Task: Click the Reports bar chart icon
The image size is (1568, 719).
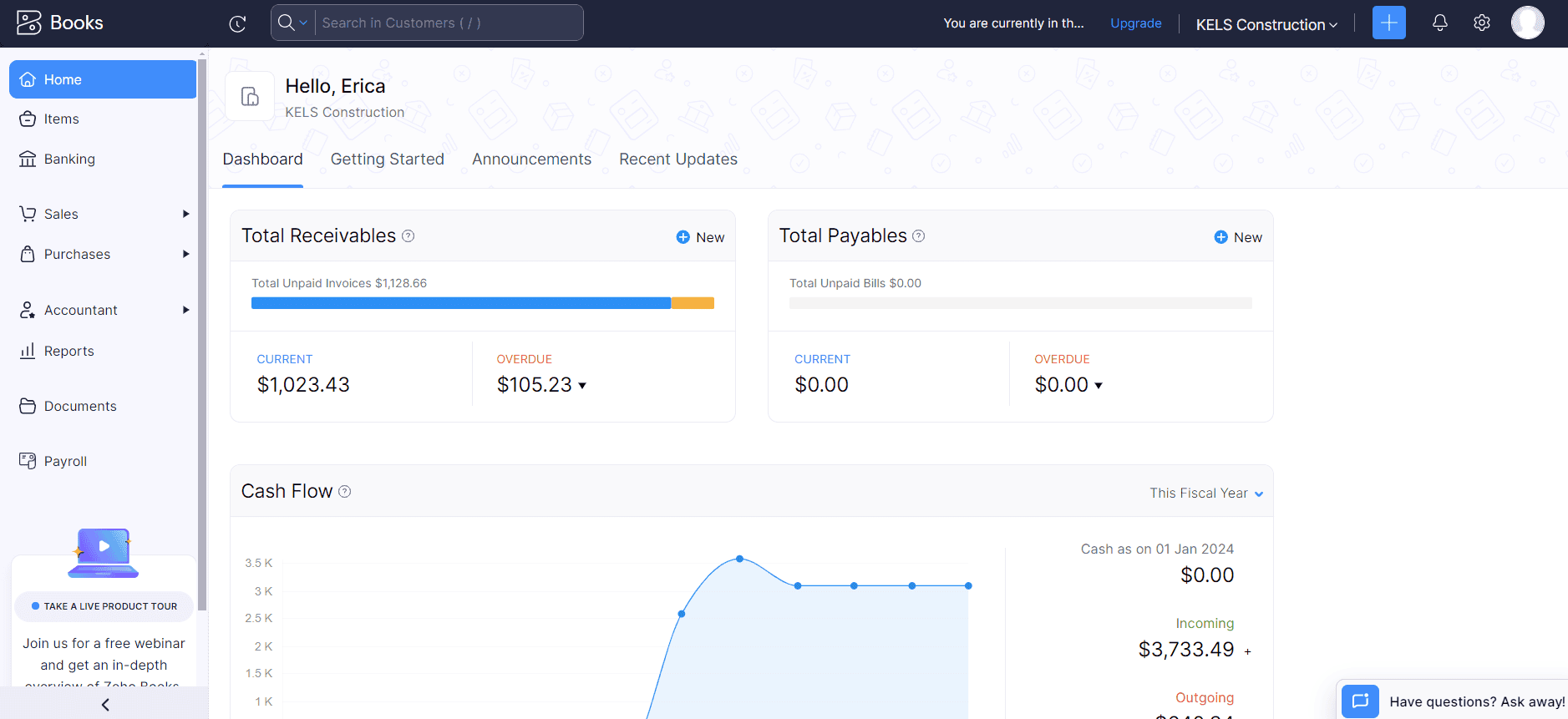Action: [x=28, y=351]
